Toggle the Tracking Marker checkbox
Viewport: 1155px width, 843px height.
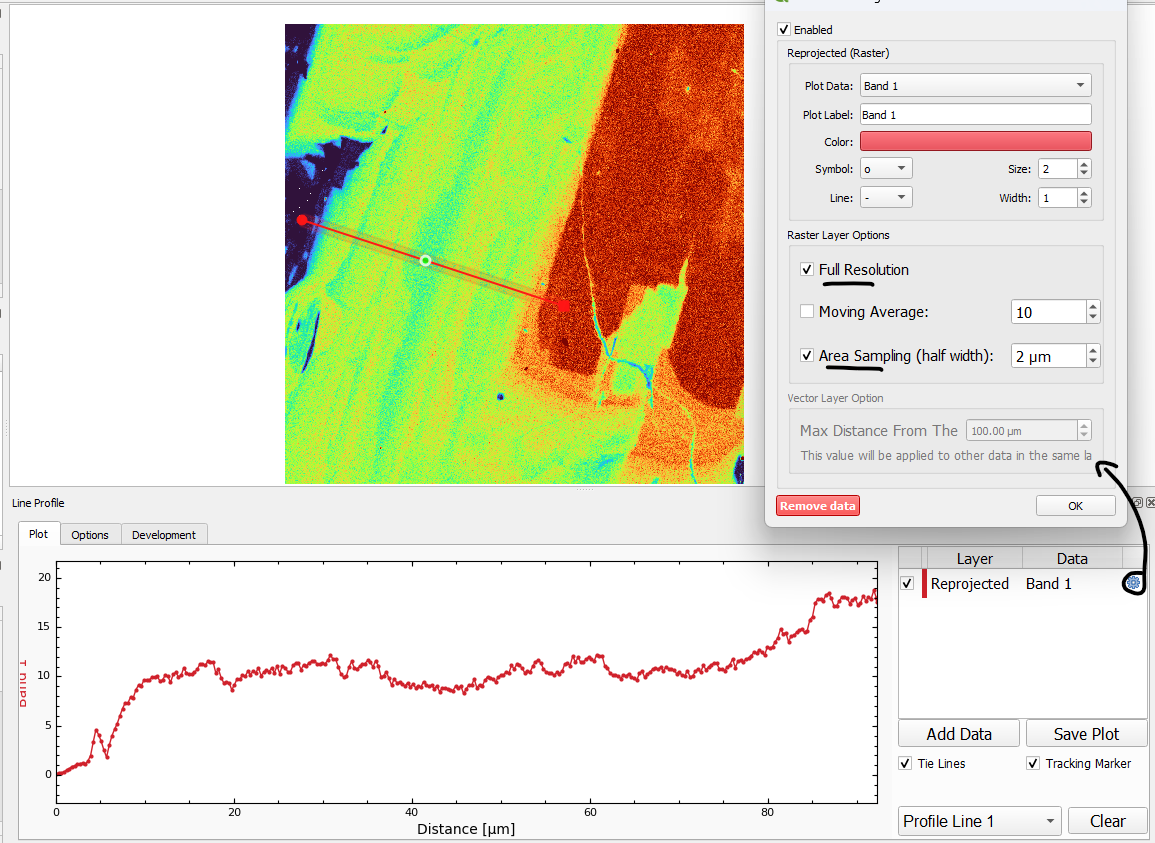coord(1033,764)
